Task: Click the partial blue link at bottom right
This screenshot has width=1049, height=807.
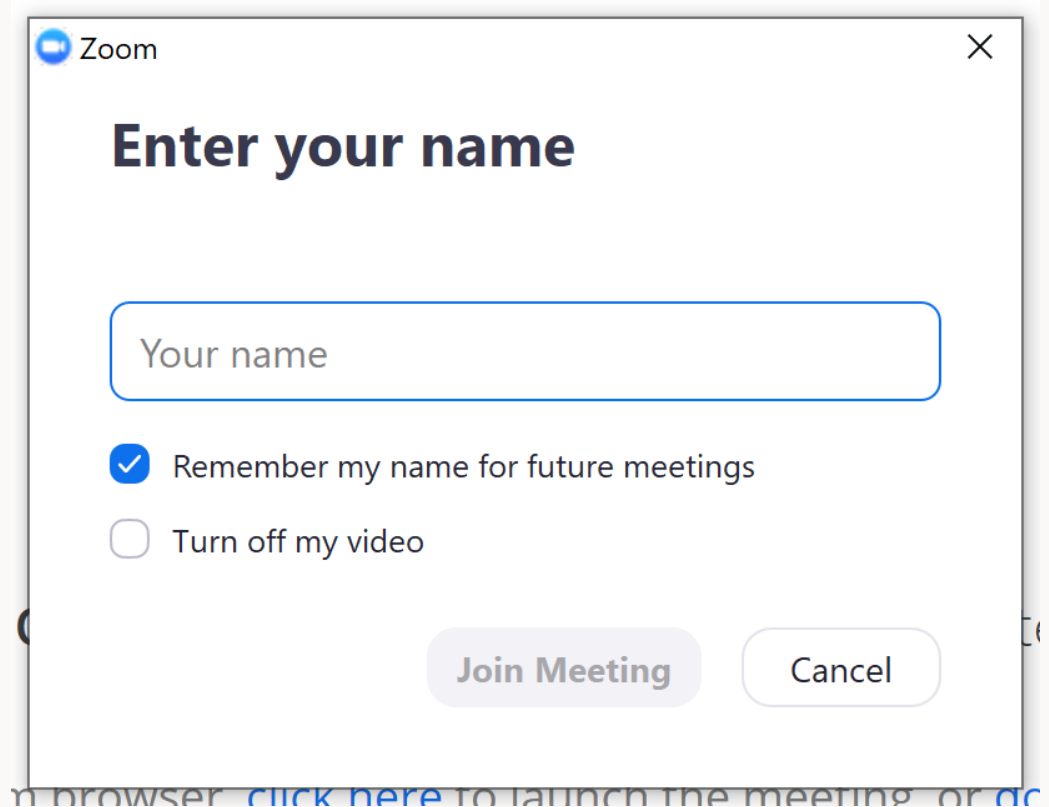Action: coord(1017,795)
